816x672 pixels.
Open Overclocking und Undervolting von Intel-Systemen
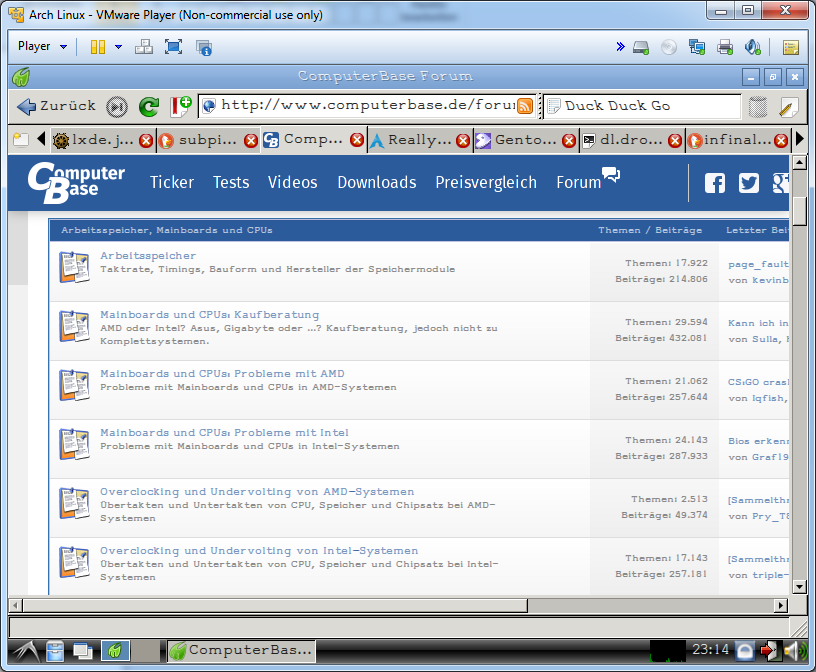259,551
